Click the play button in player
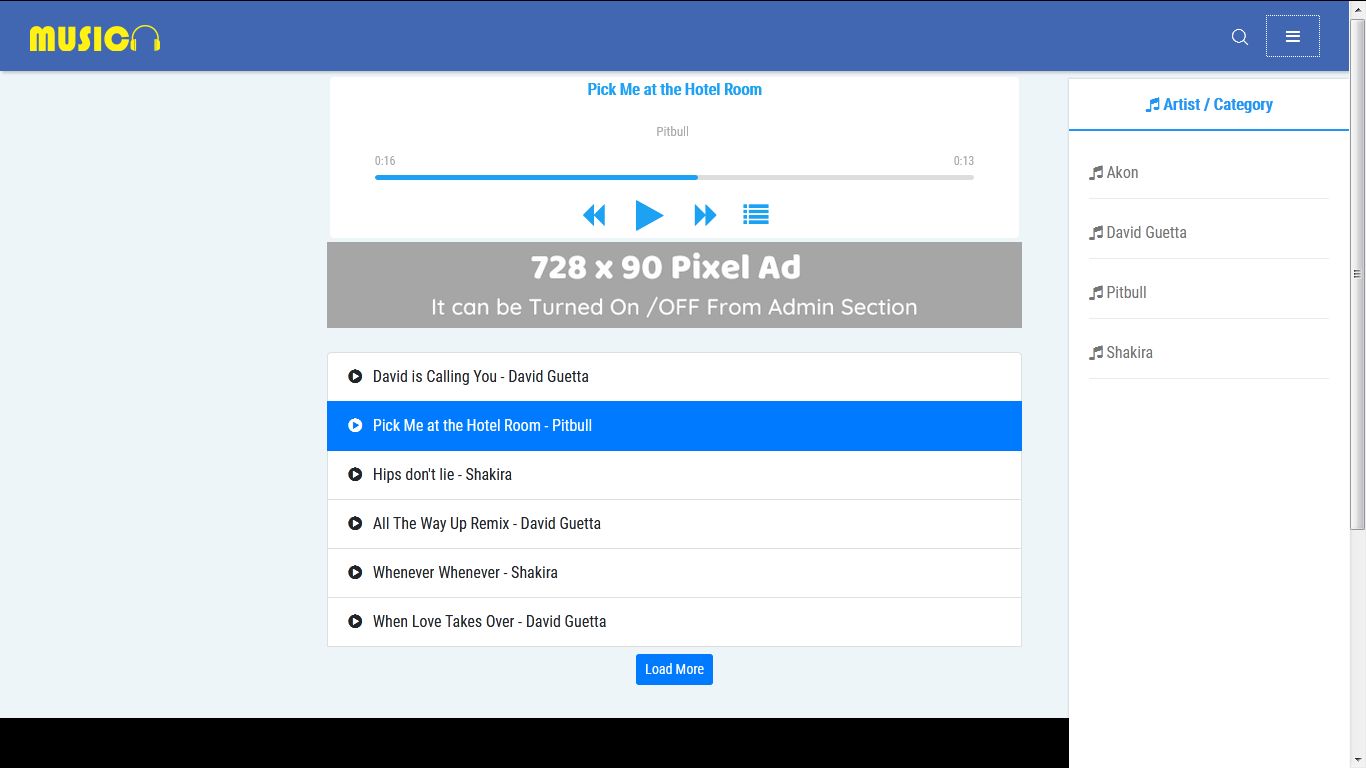The image size is (1366, 768). coord(649,215)
